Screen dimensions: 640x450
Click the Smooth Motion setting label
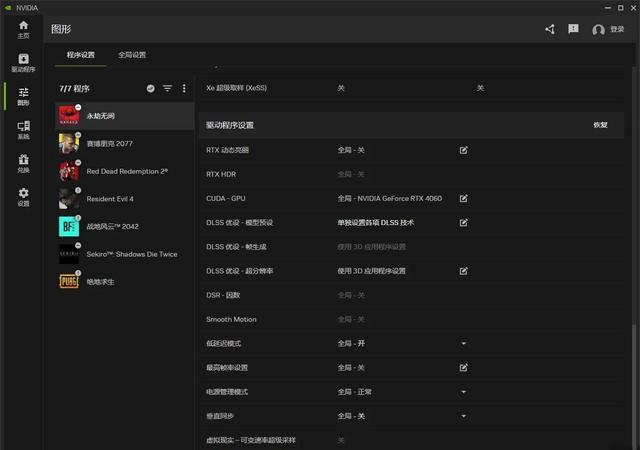click(x=231, y=319)
